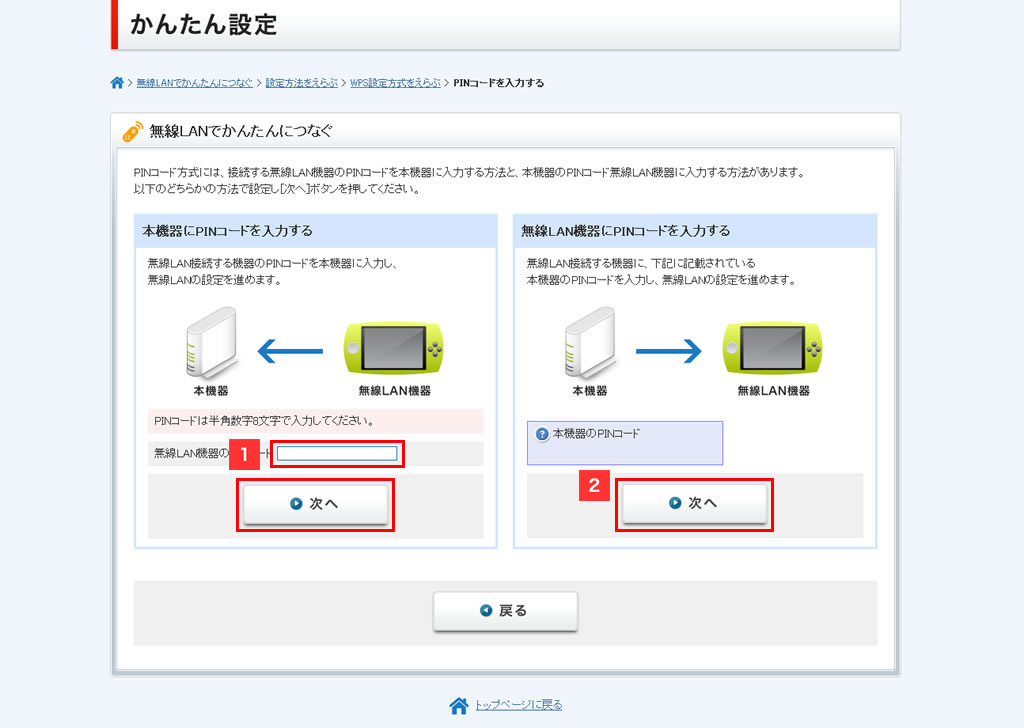The height and width of the screenshot is (728, 1024).
Task: Open the WPS設定方式をえらぶ breadcrumb link
Action: coord(395,83)
